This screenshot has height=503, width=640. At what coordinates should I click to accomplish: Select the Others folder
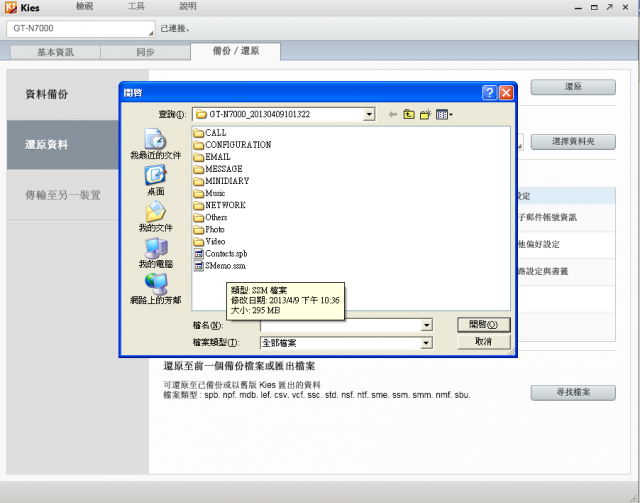tap(210, 217)
